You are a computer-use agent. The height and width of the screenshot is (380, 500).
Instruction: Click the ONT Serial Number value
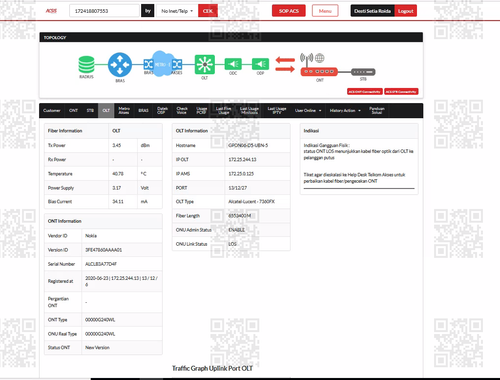(x=101, y=264)
